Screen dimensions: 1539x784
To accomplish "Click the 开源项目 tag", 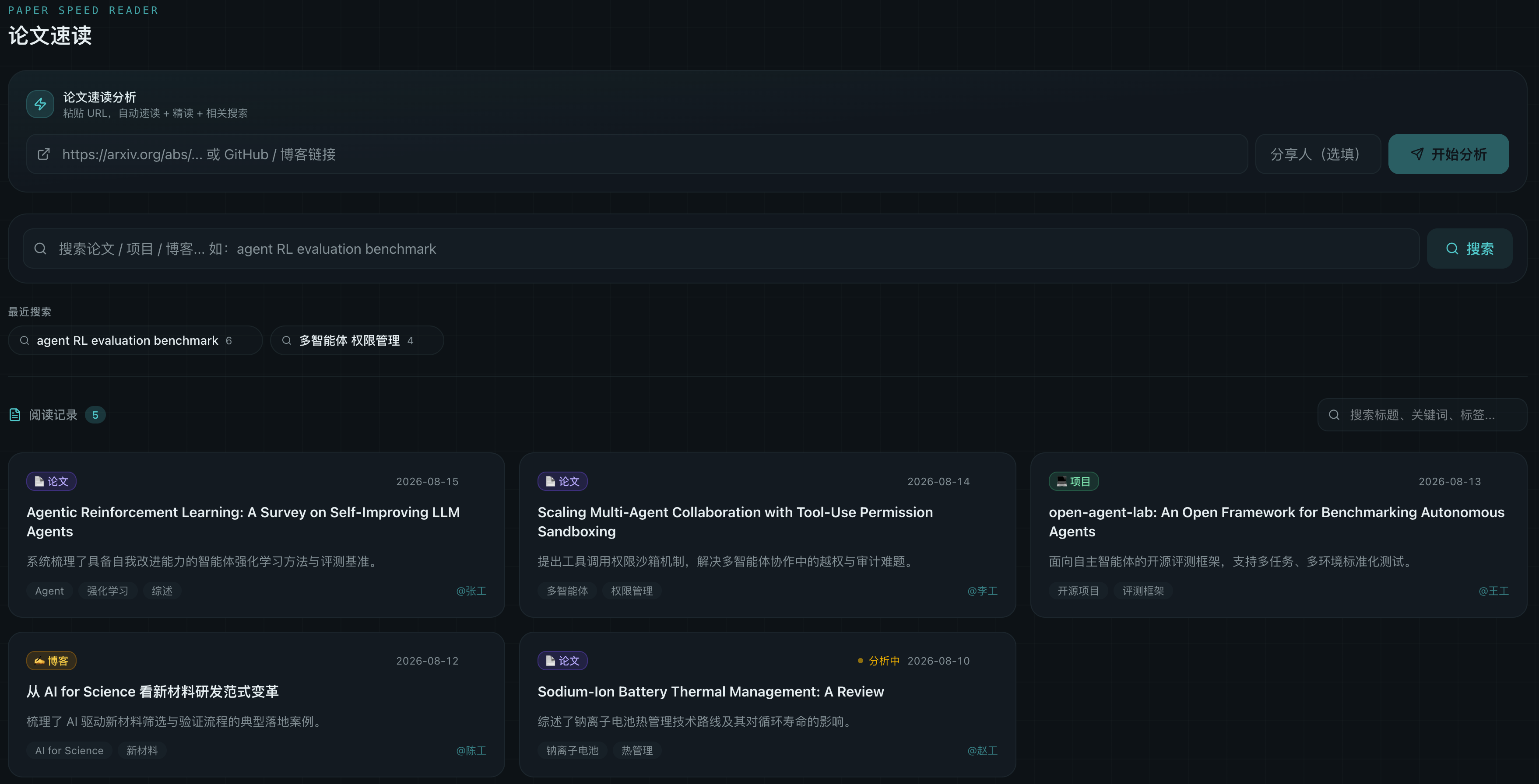I will (x=1078, y=591).
